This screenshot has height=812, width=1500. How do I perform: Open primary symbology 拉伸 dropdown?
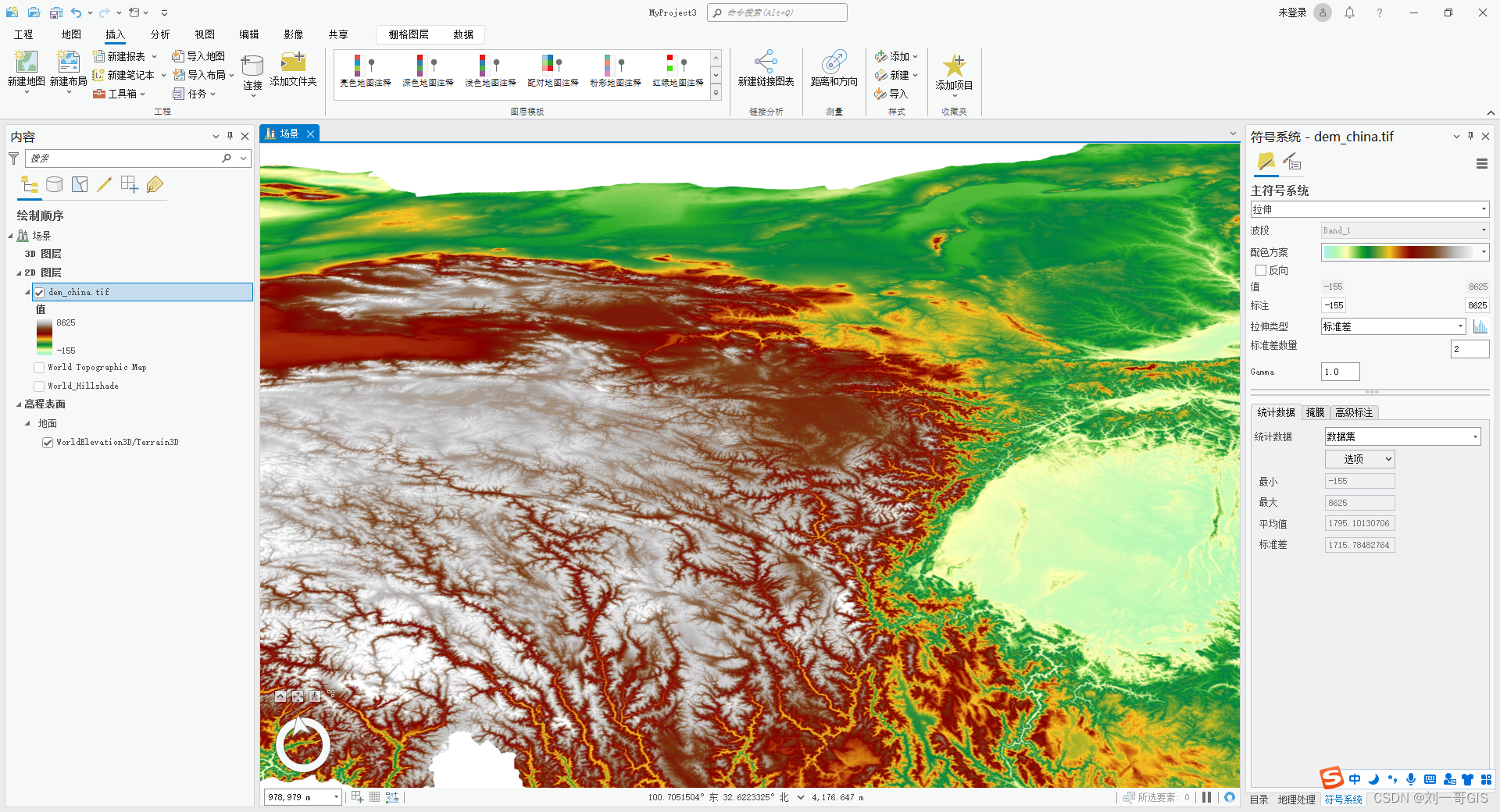click(x=1370, y=209)
